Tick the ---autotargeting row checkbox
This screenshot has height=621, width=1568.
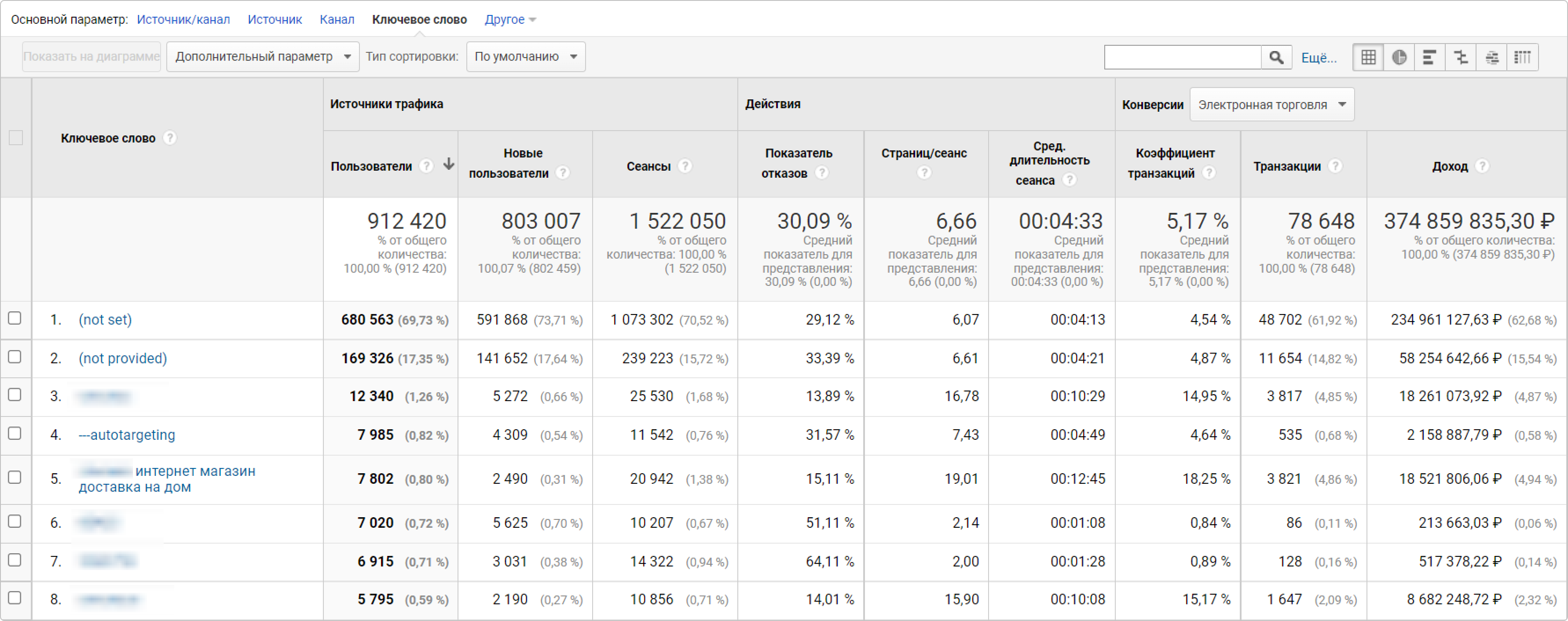click(15, 434)
